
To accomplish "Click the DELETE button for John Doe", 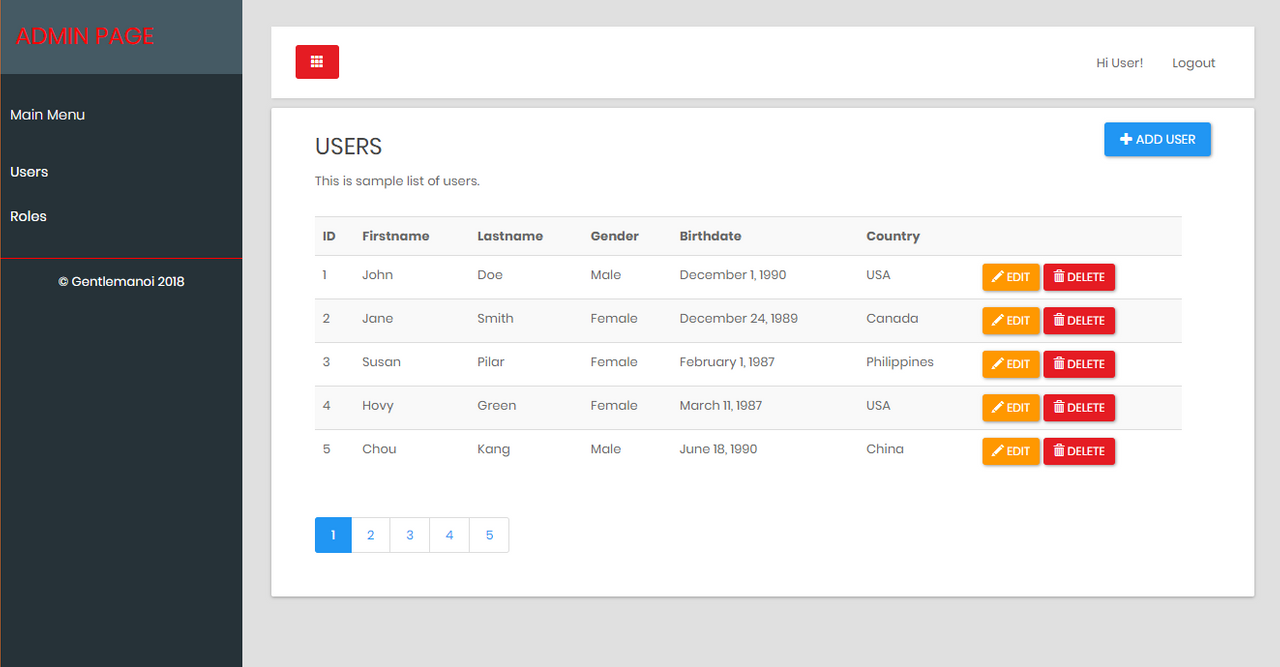I will 1079,276.
